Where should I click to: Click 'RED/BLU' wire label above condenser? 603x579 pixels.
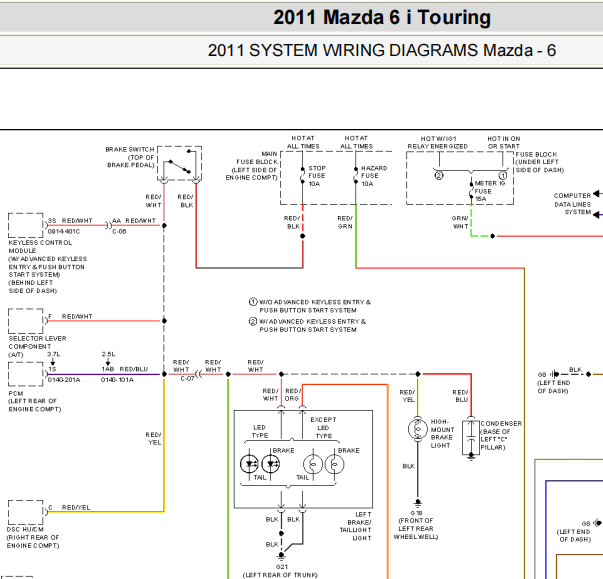tap(460, 396)
